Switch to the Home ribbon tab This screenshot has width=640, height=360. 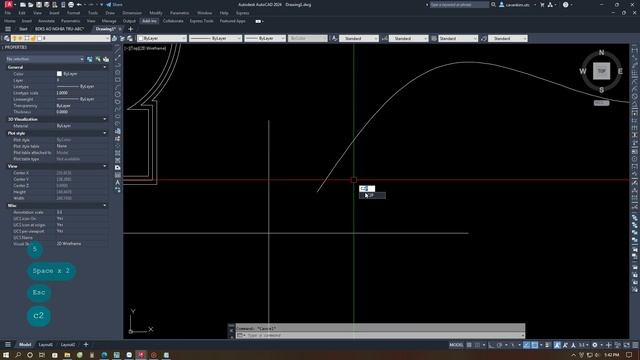click(10, 21)
